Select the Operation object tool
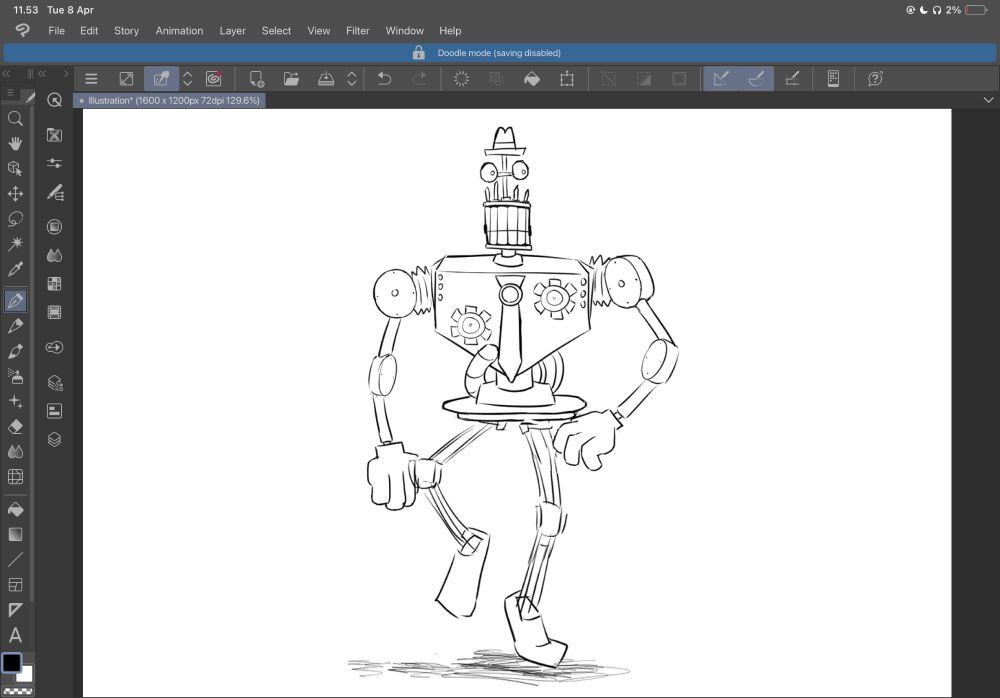1000x698 pixels. [15, 168]
